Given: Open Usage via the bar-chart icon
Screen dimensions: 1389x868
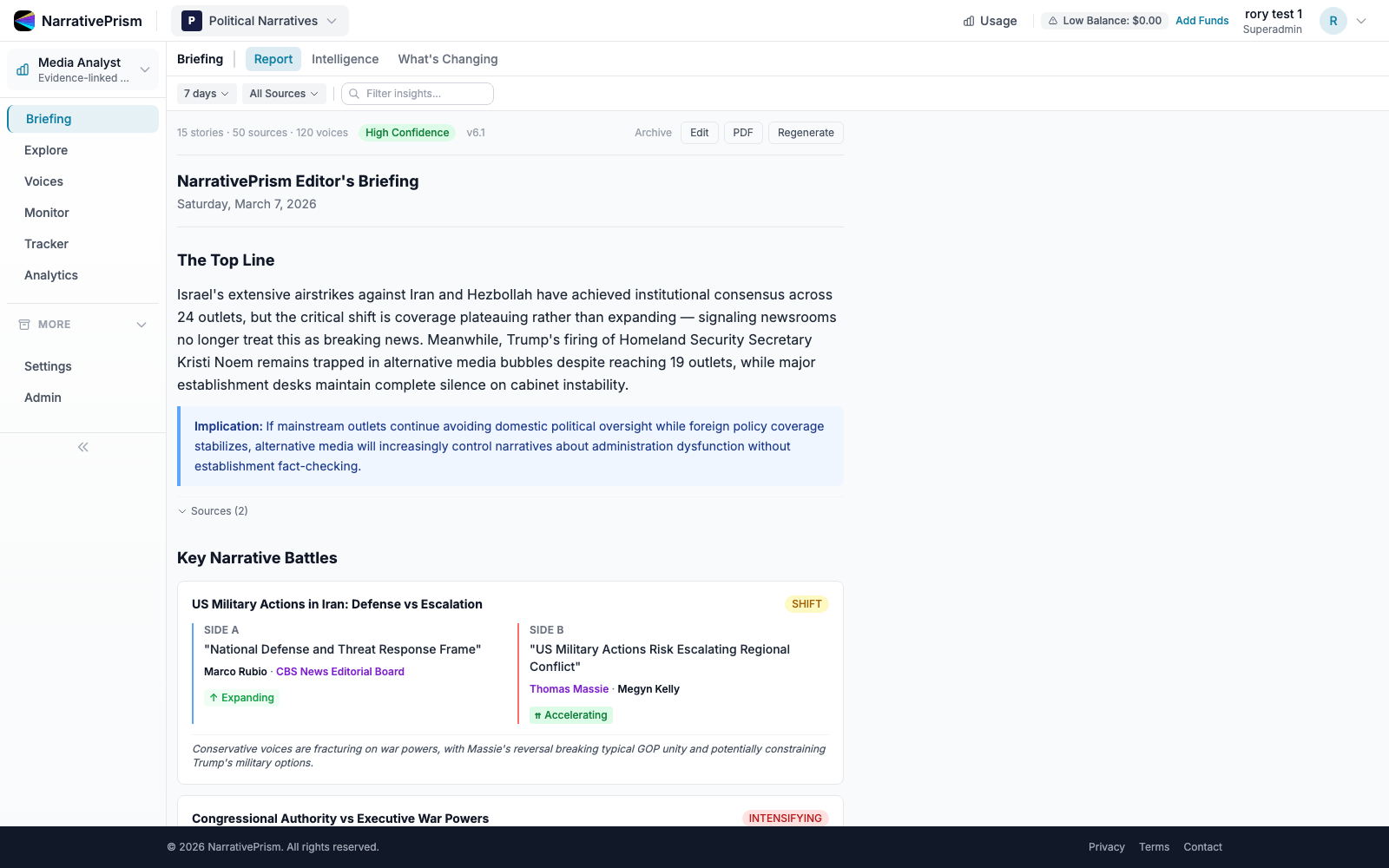Looking at the screenshot, I should (969, 20).
